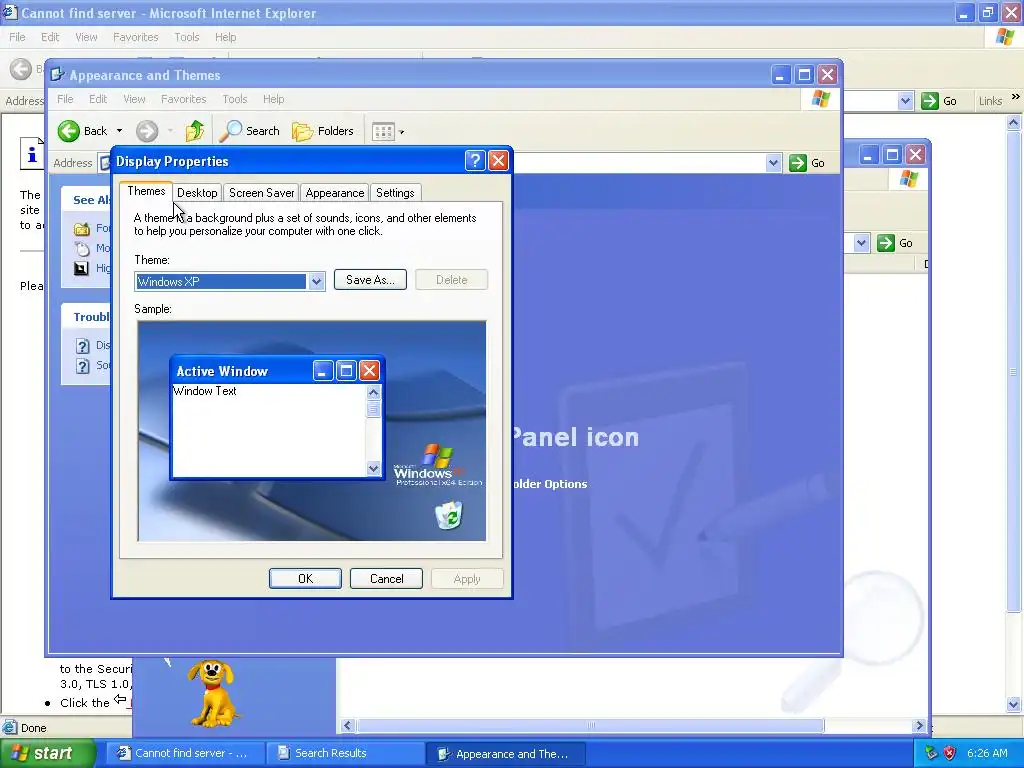The width and height of the screenshot is (1024, 768).
Task: Click the sample Recycle Bin icon
Action: click(449, 514)
